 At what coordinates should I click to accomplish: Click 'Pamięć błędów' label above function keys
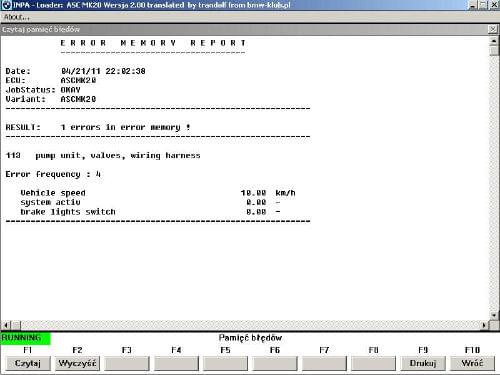point(250,338)
